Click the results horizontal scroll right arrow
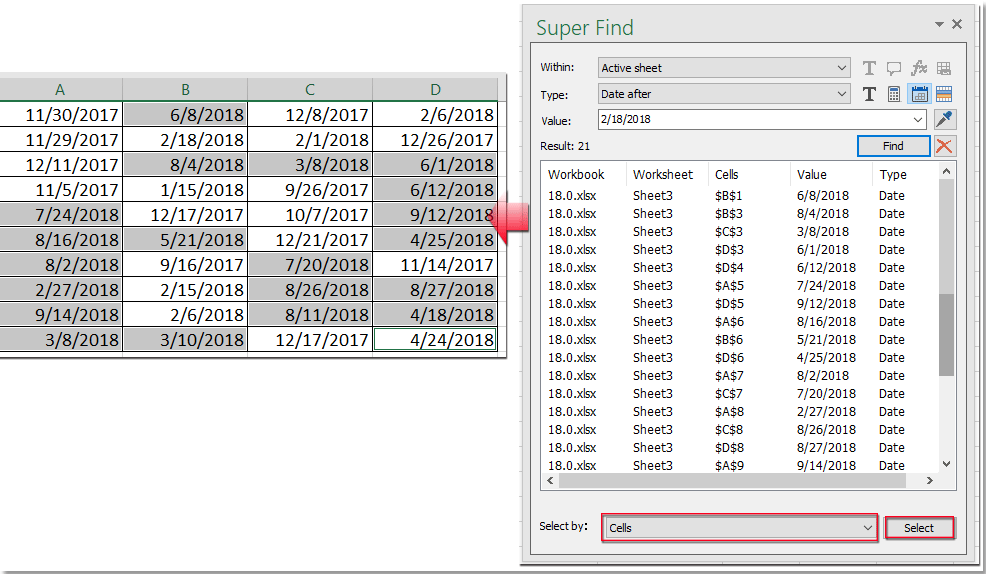 930,481
